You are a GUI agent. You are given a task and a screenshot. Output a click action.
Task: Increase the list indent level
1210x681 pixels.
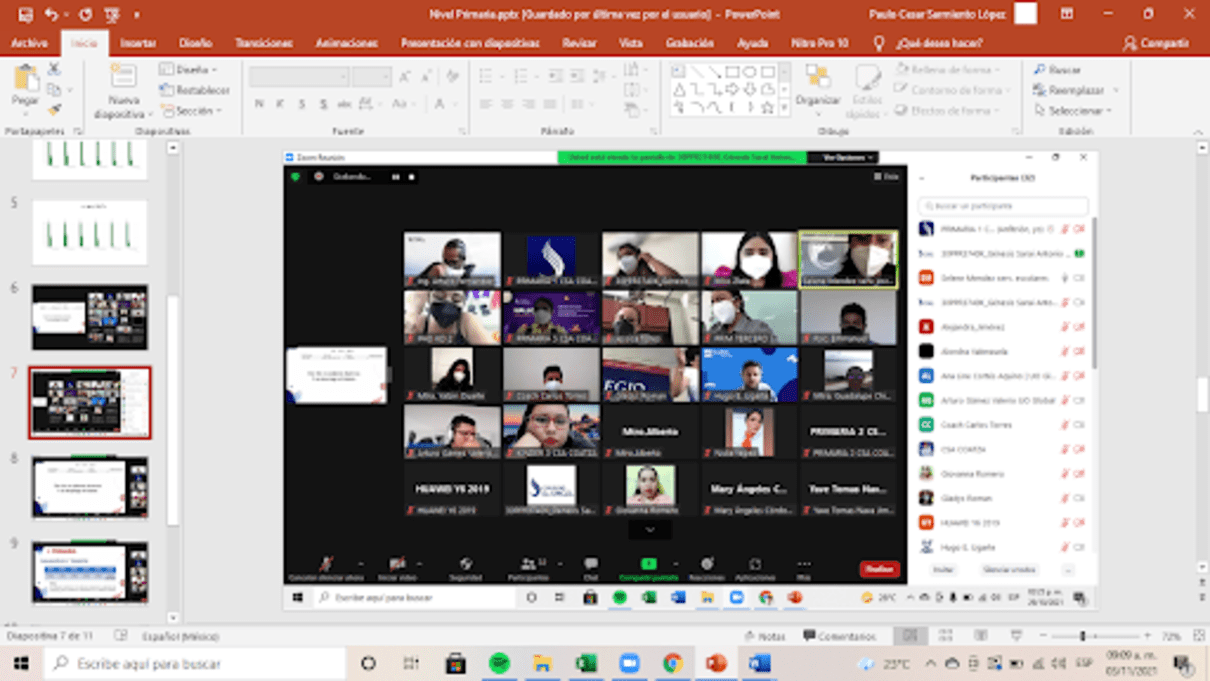point(577,77)
